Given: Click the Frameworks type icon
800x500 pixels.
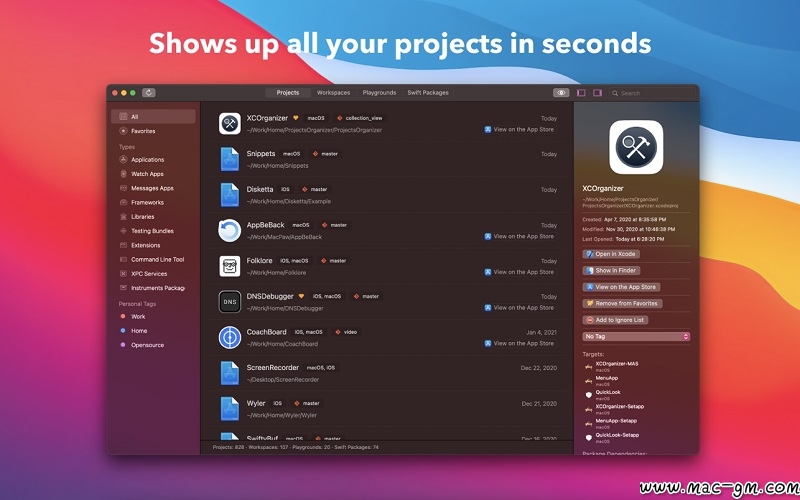Looking at the screenshot, I should [123, 203].
